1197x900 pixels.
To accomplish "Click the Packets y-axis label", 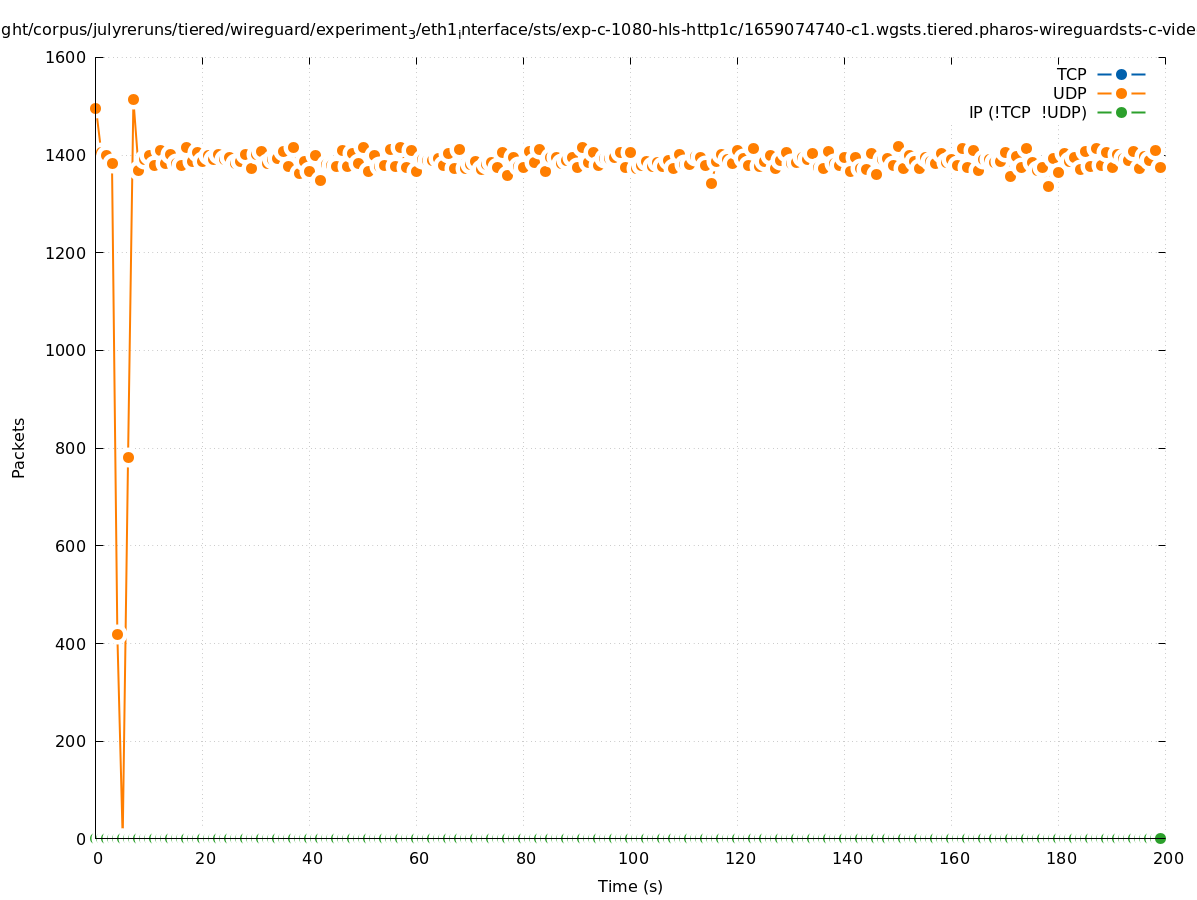I will pyautogui.click(x=19, y=447).
